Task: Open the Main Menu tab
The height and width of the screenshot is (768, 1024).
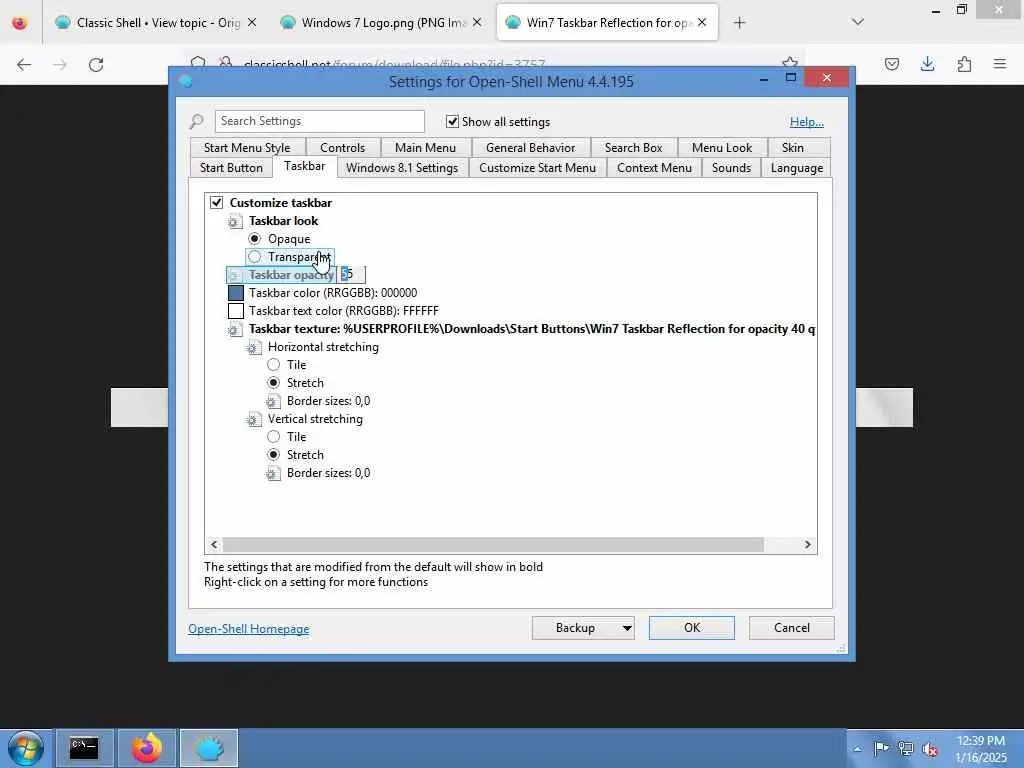Action: (x=425, y=148)
